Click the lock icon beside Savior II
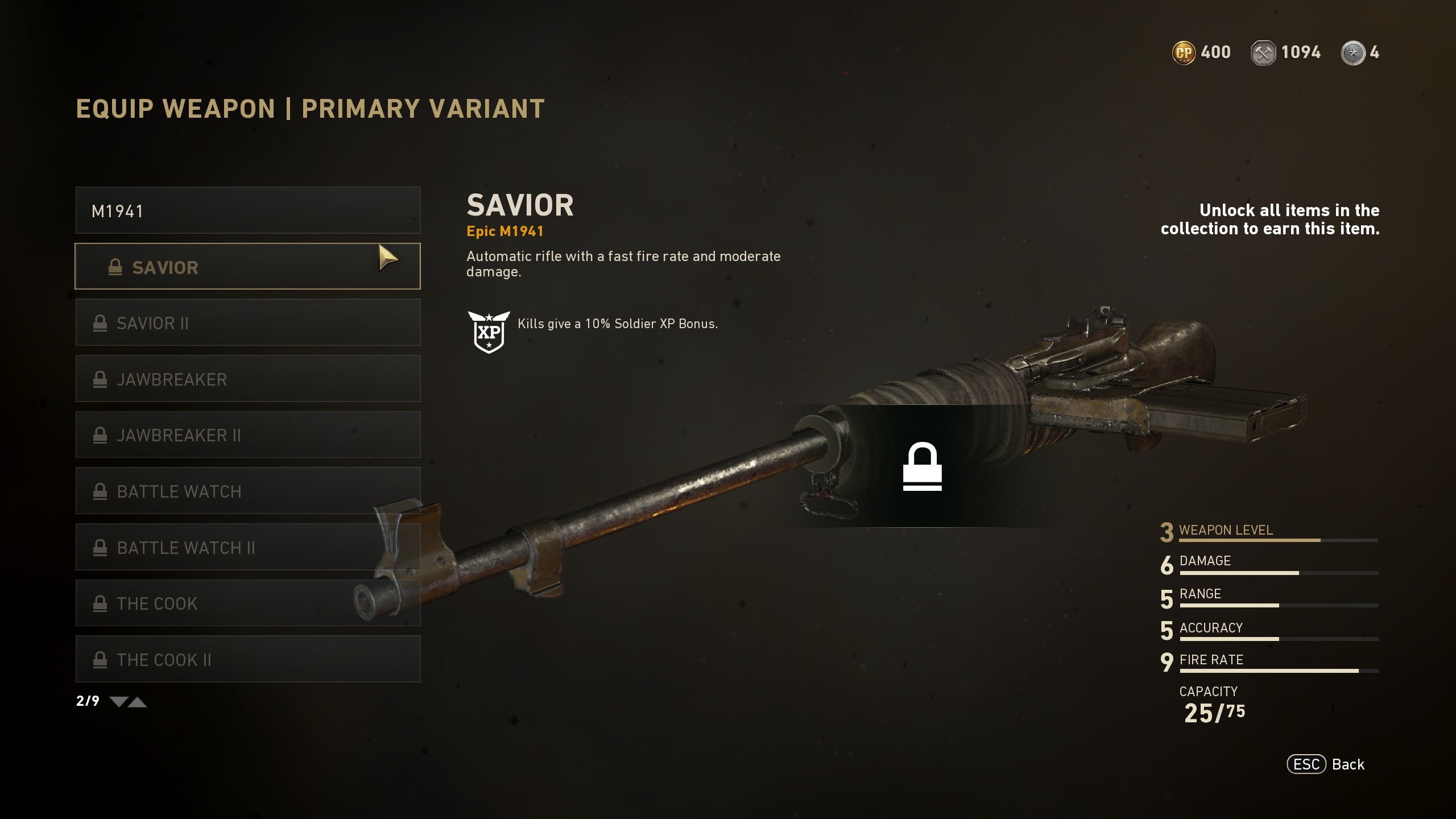This screenshot has height=819, width=1456. (x=100, y=323)
